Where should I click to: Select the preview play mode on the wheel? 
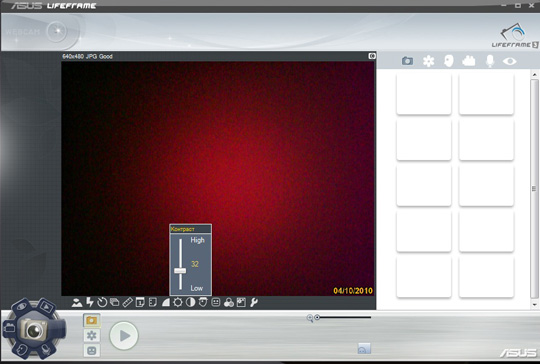(x=46, y=306)
